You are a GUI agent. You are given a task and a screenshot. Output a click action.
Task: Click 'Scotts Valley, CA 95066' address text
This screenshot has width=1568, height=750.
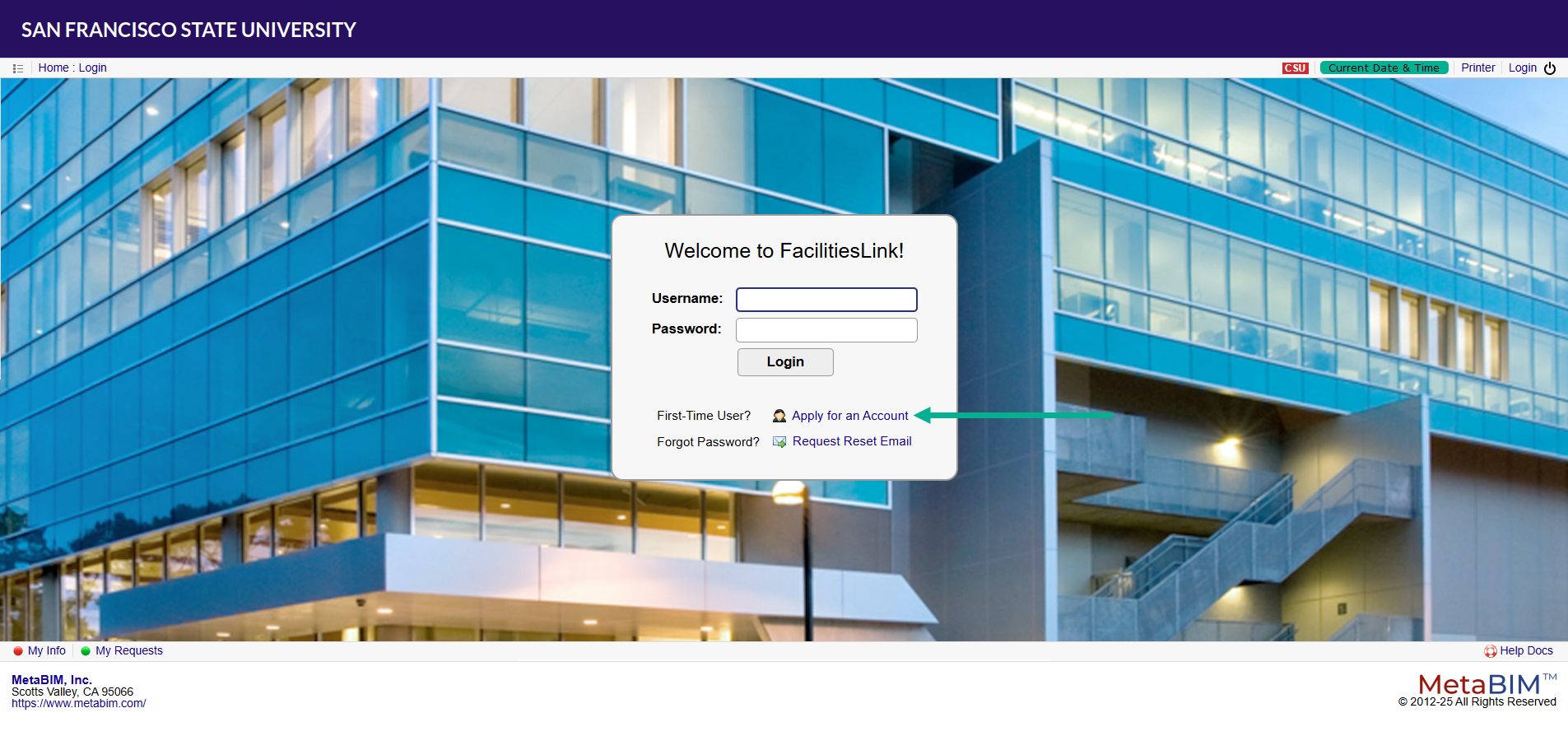point(72,692)
